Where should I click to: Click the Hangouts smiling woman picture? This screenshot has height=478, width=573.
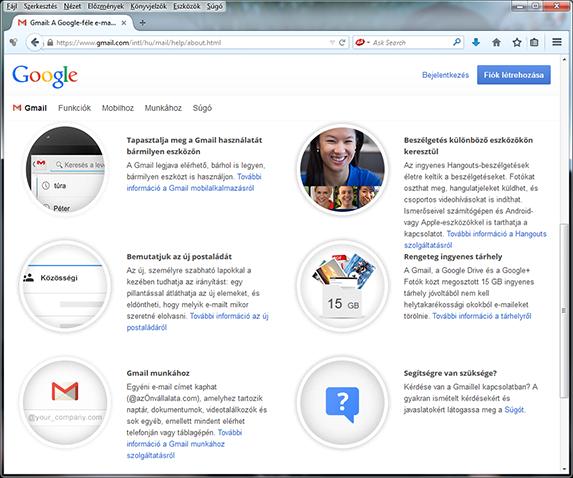coord(342,169)
